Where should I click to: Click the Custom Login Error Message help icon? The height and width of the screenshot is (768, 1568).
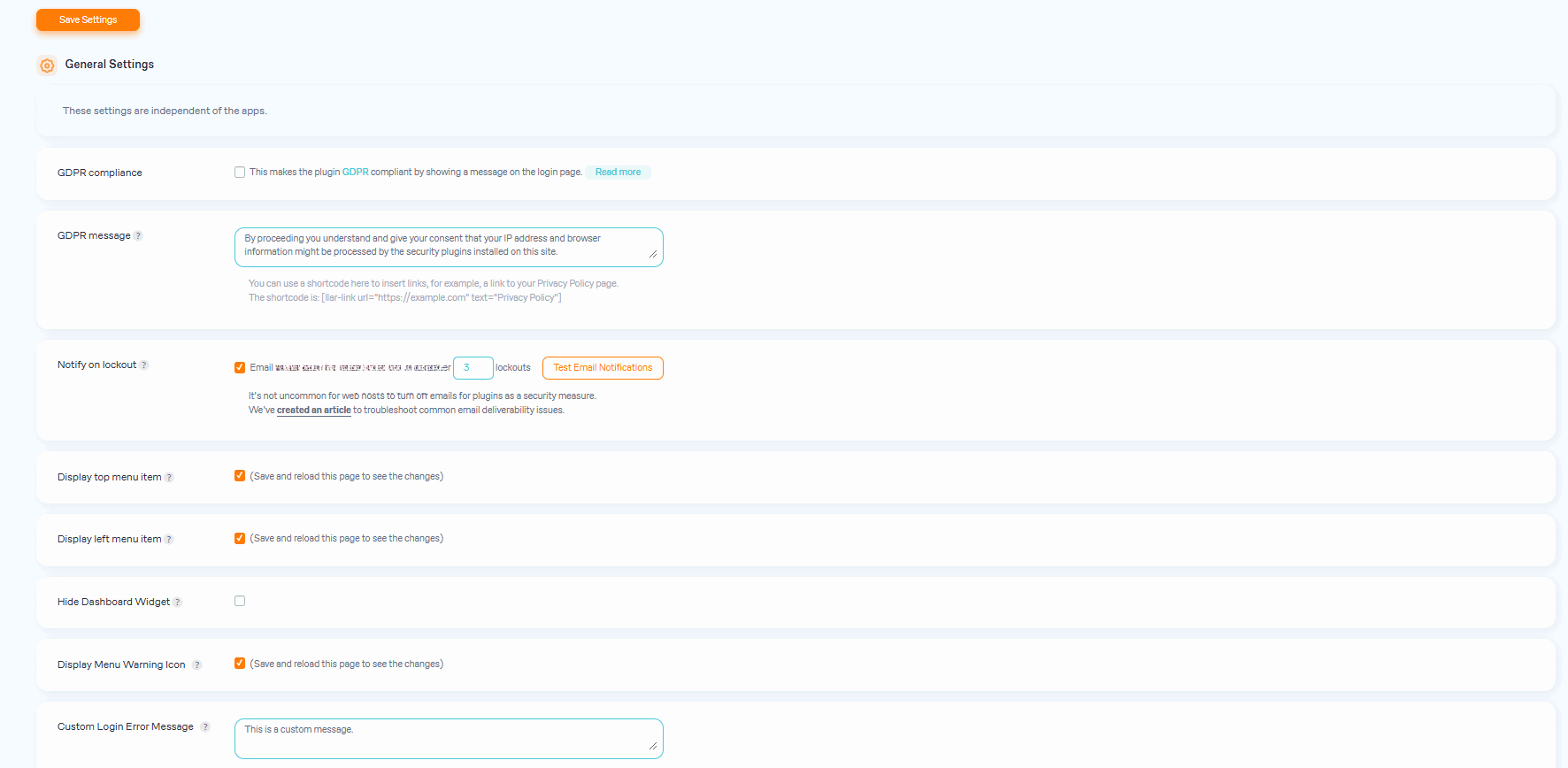205,727
